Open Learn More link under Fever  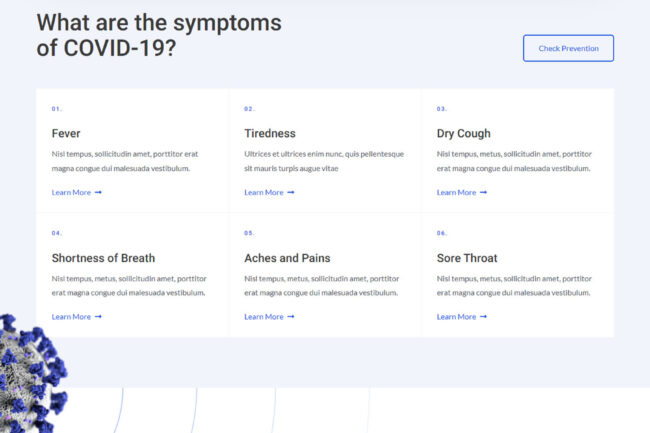click(76, 192)
